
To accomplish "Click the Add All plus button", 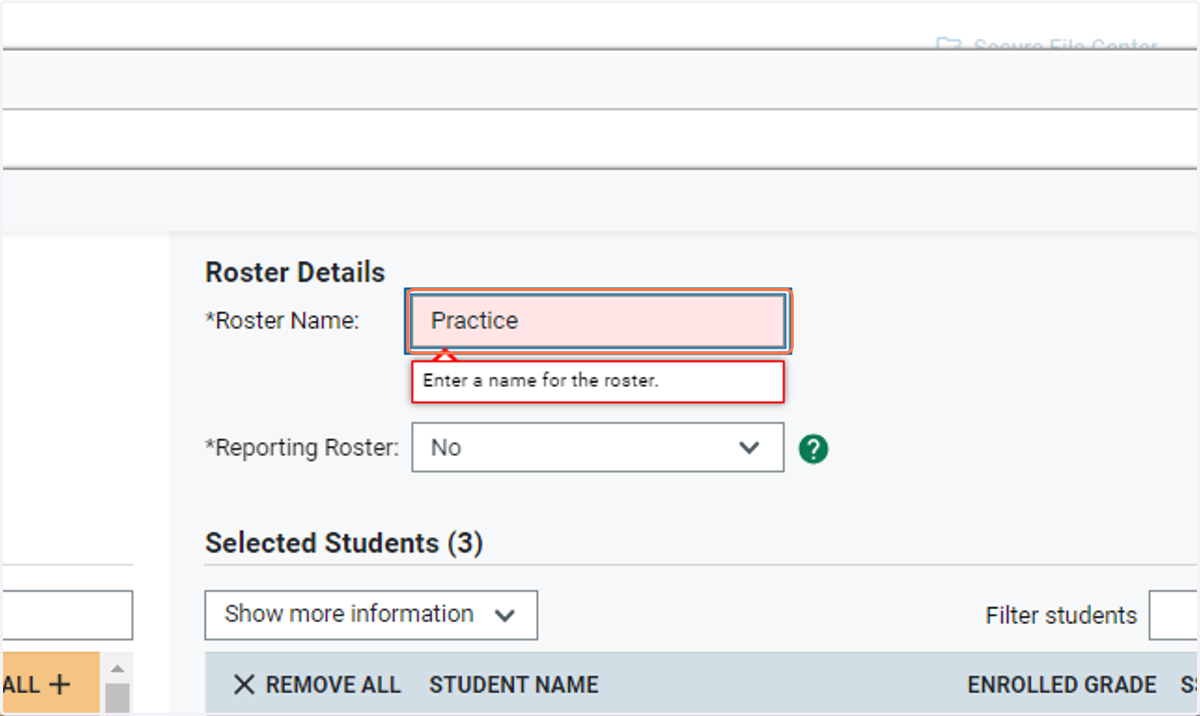I will click(50, 684).
